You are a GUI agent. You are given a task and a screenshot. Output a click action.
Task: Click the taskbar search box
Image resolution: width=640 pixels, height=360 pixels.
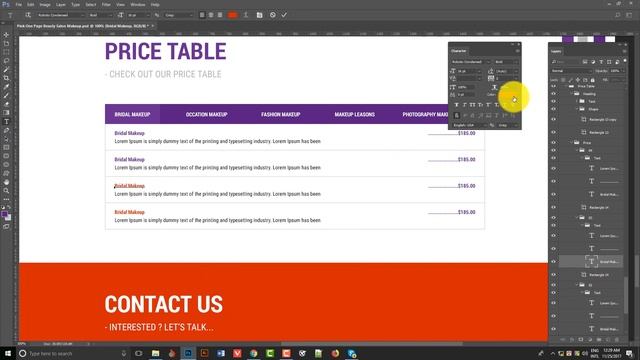73,353
